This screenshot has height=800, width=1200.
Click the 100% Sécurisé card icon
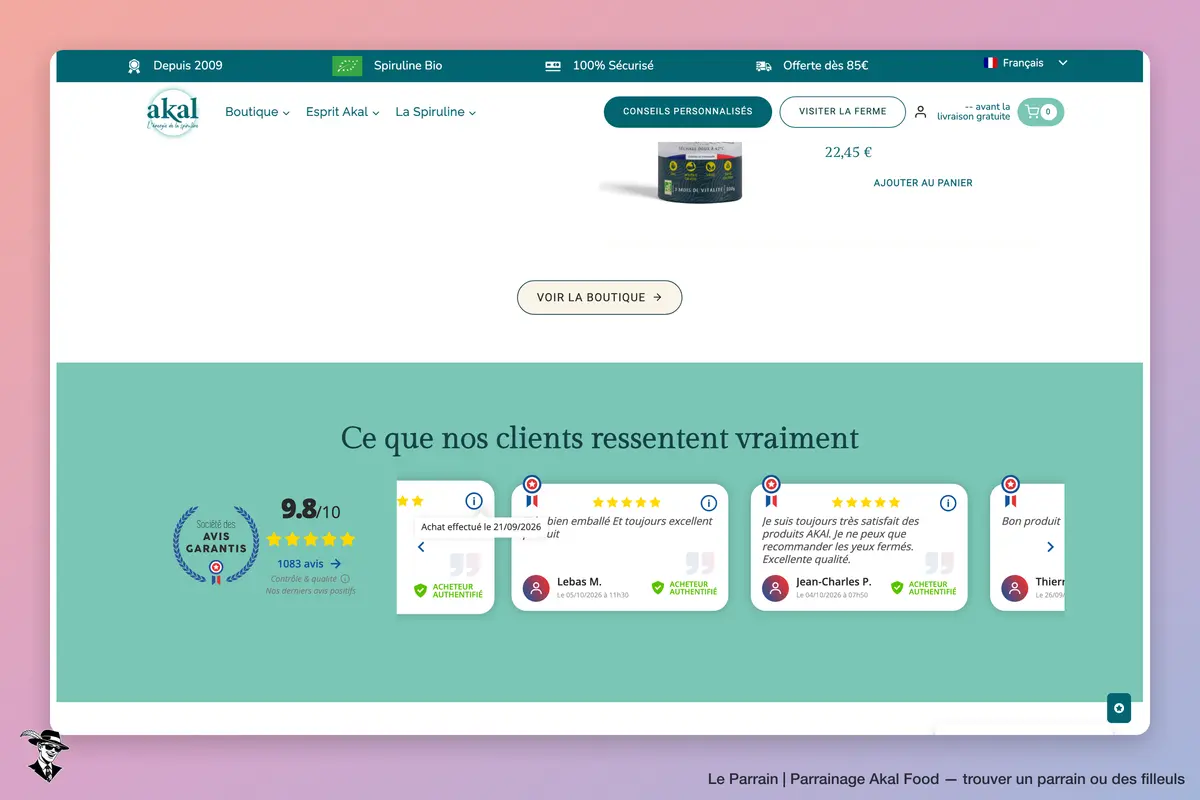tap(553, 66)
